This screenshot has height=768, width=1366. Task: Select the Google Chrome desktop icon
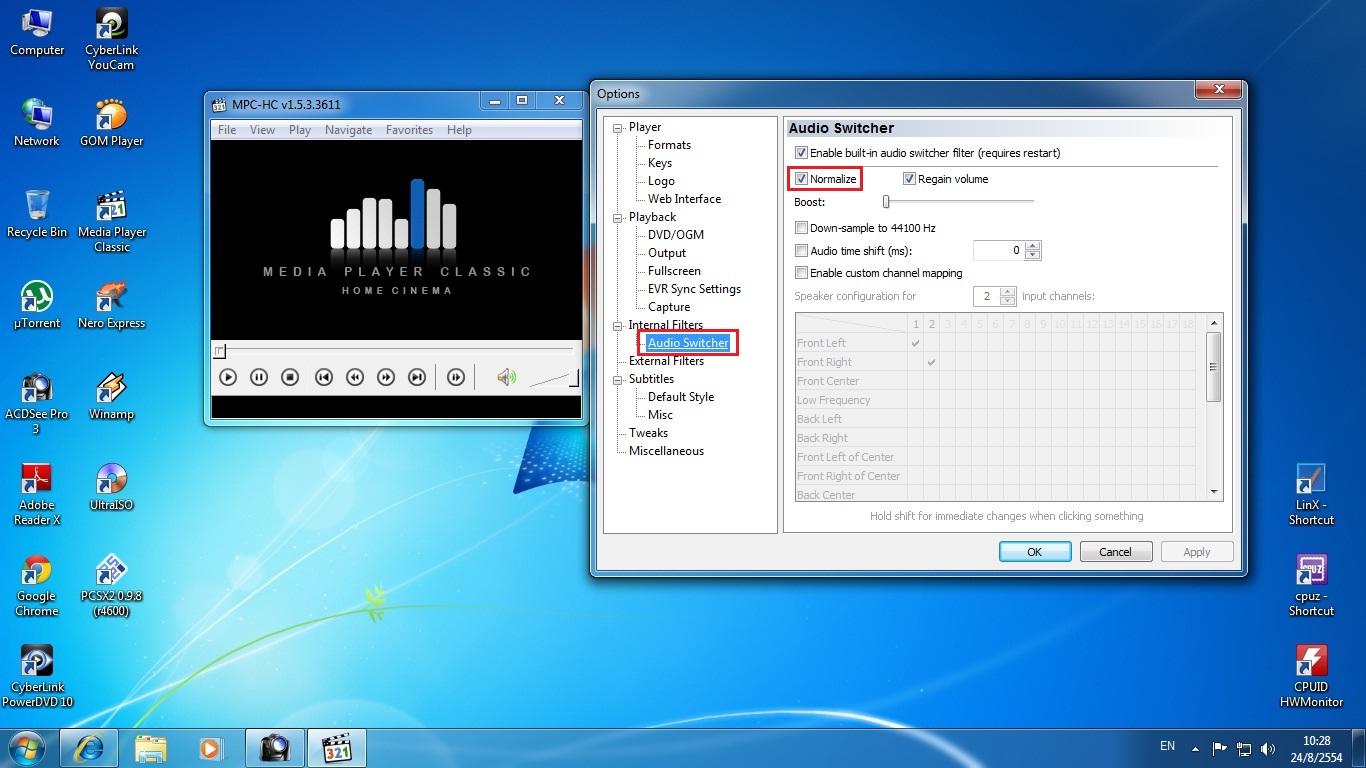[37, 586]
